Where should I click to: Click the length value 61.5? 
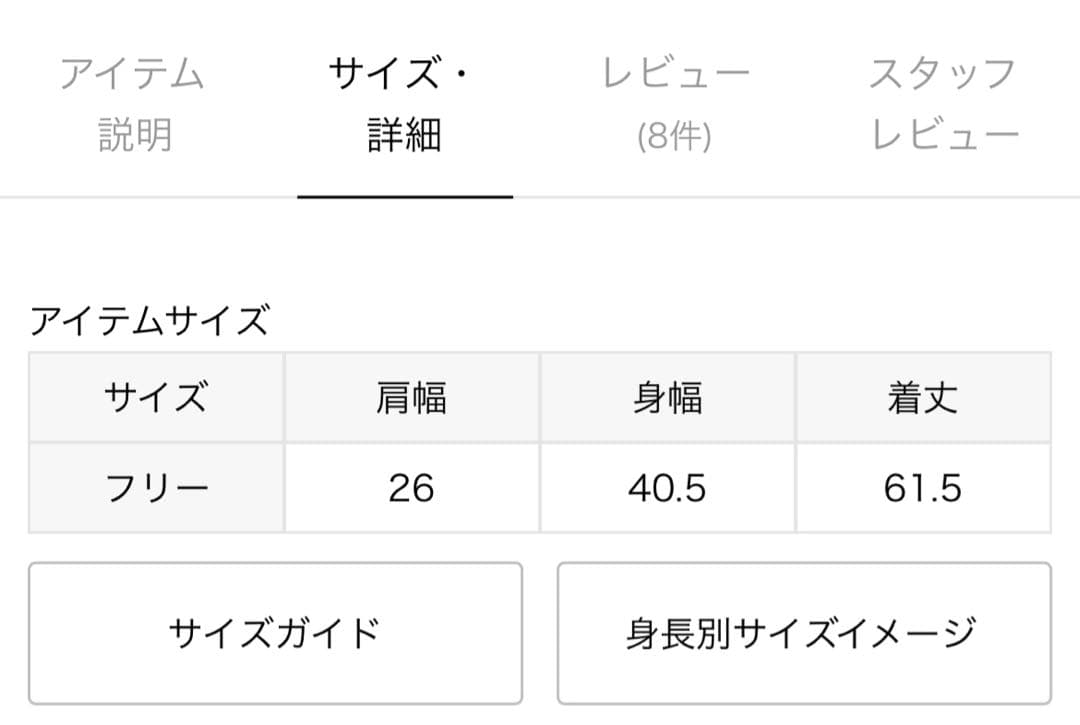[925, 487]
